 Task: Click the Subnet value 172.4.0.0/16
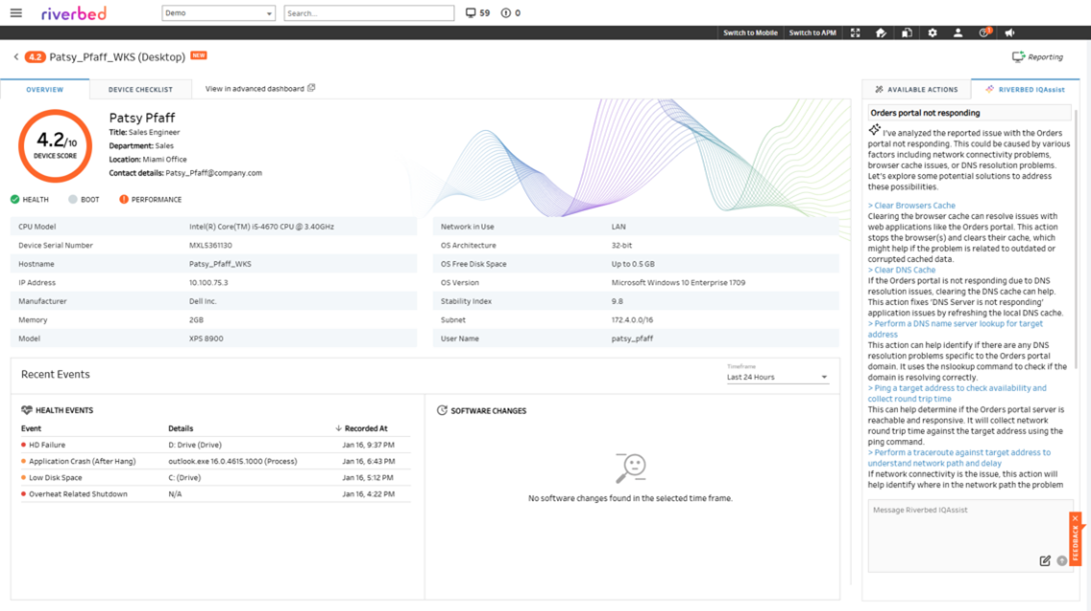click(x=632, y=320)
